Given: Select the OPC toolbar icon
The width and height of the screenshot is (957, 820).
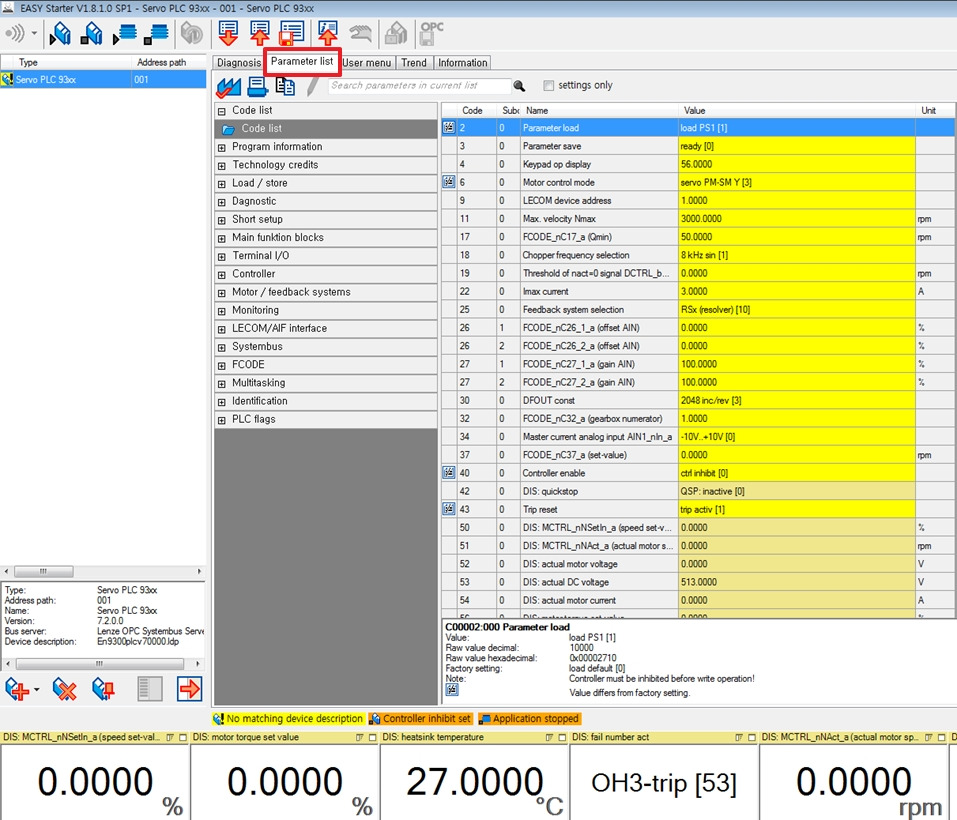Looking at the screenshot, I should click(x=430, y=32).
